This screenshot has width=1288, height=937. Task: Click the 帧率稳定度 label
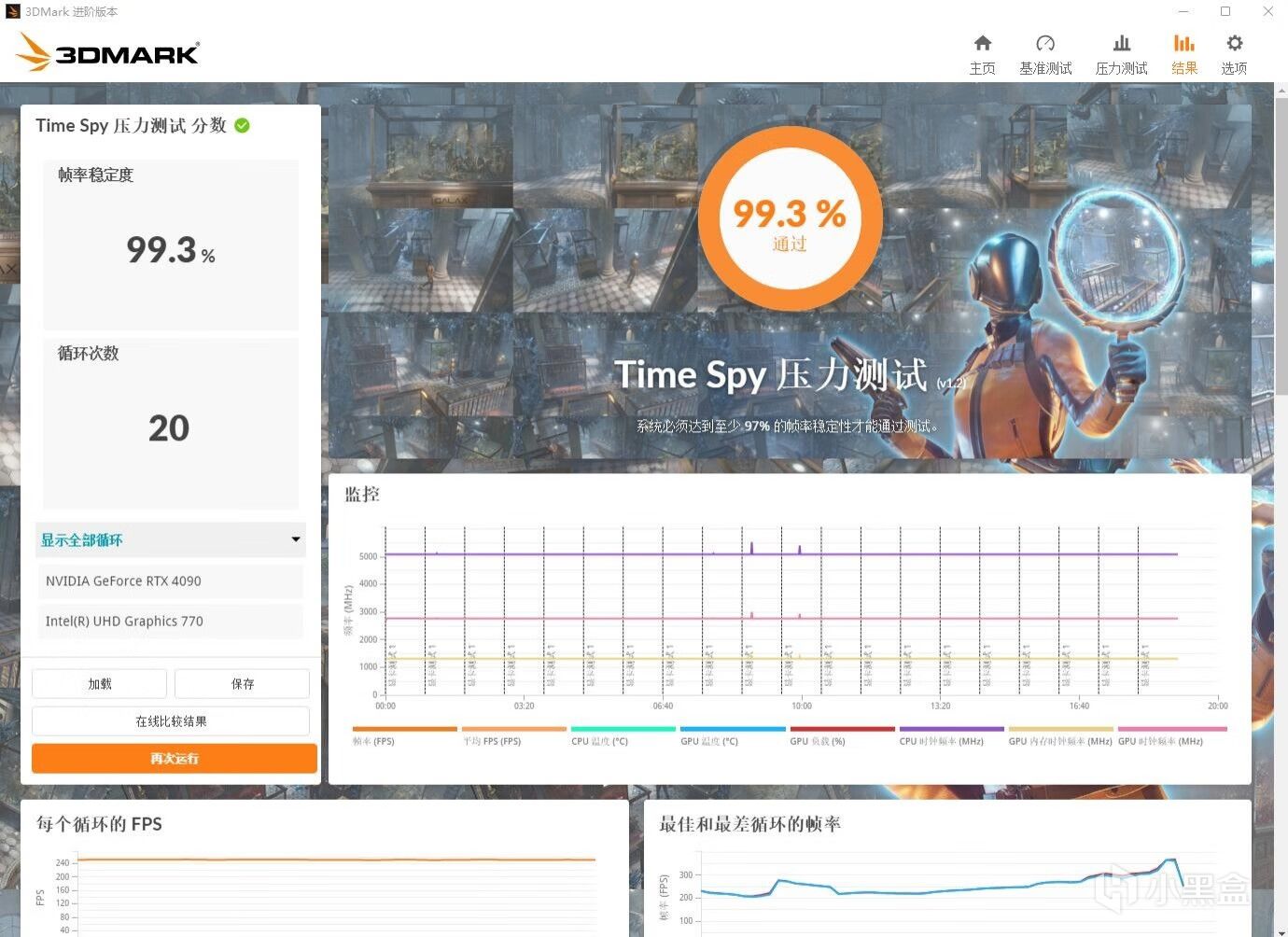pos(95,175)
